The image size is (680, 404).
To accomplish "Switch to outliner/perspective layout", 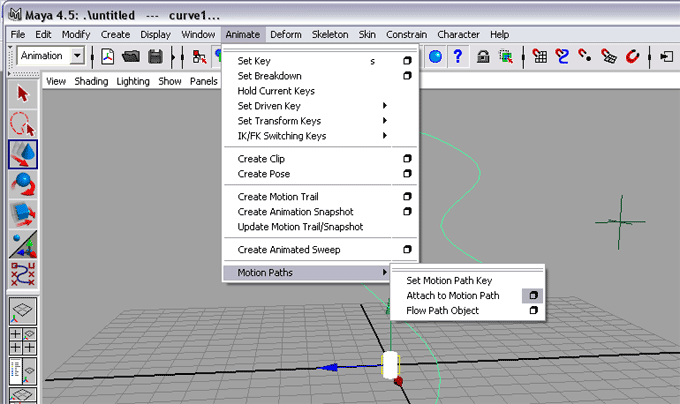I will 23,371.
